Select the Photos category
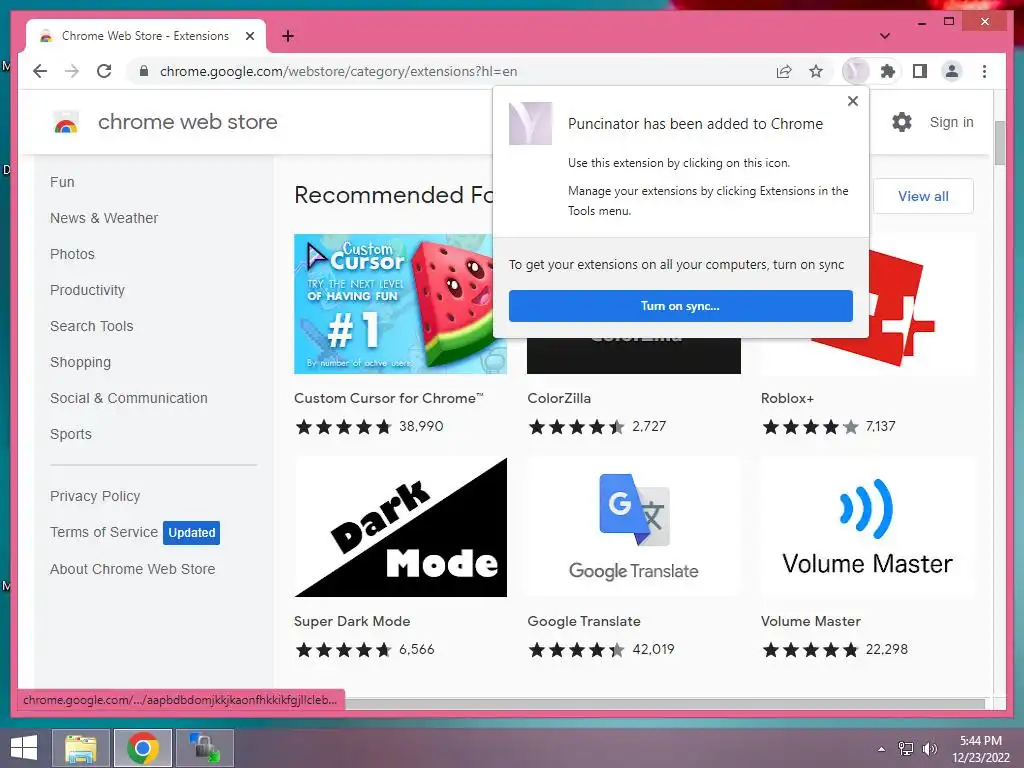Screen dimensions: 1024x768 tap(72, 254)
